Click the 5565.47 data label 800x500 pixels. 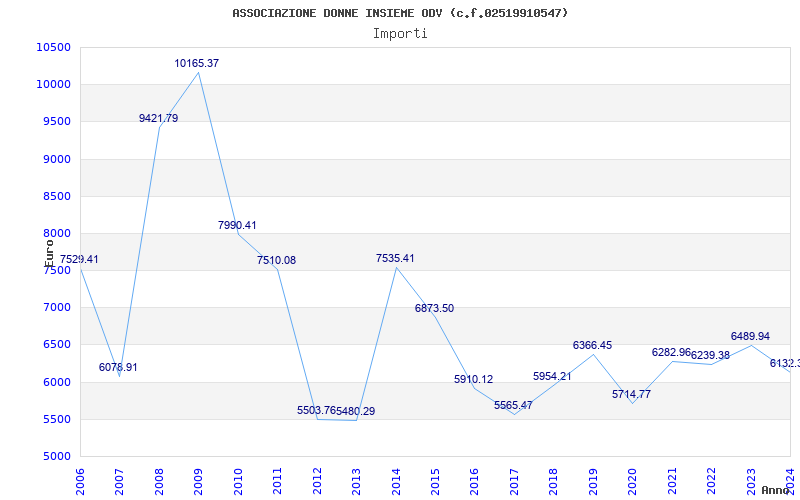(513, 405)
